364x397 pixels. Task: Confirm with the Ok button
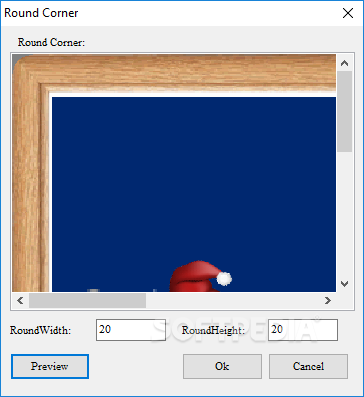[222, 366]
